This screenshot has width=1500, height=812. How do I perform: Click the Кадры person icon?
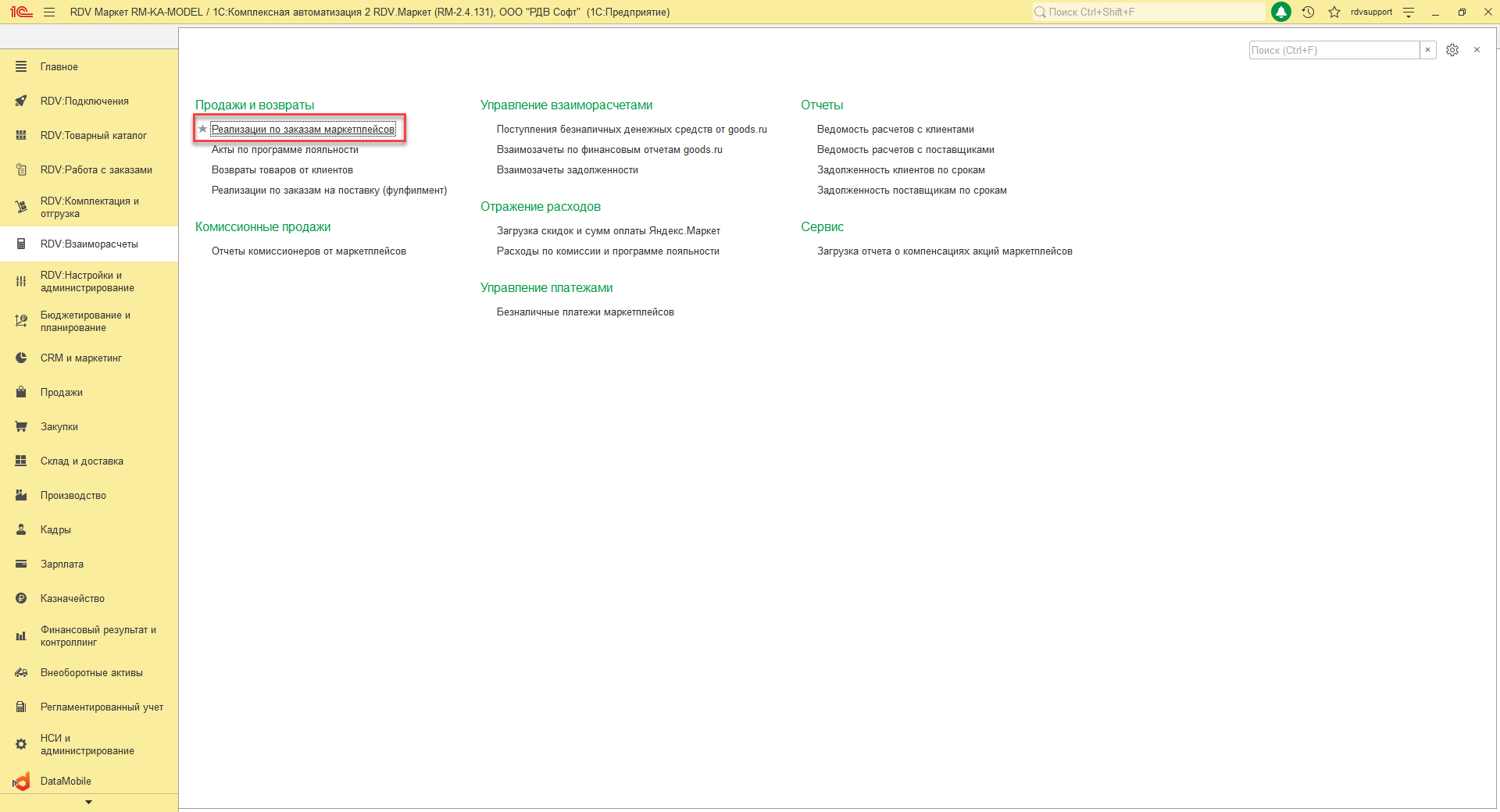coord(21,530)
